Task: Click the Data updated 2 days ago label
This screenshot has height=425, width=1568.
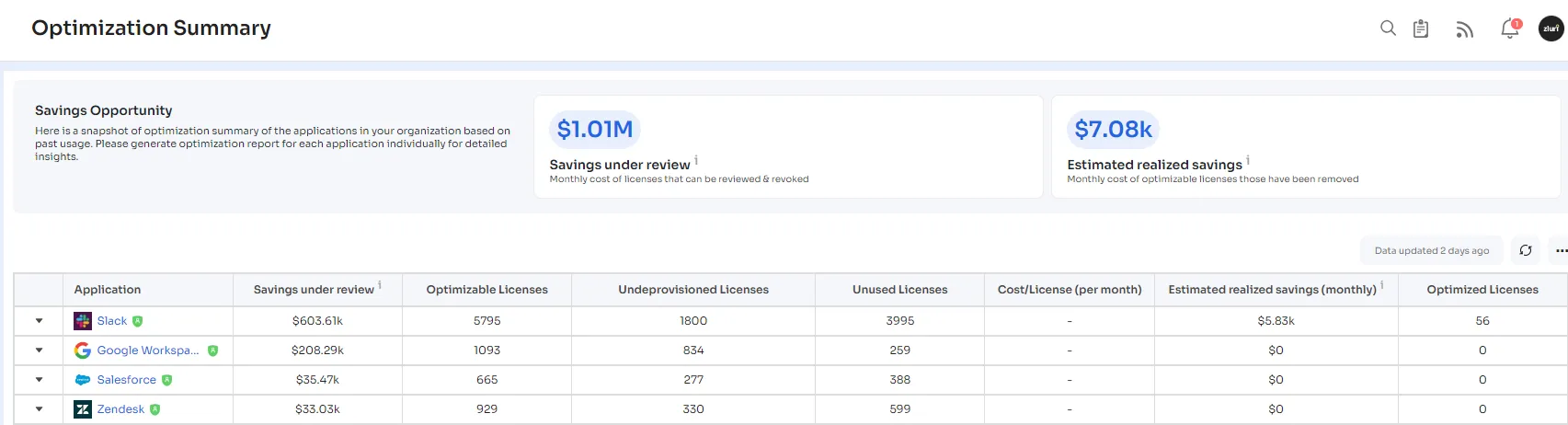Action: [1432, 250]
